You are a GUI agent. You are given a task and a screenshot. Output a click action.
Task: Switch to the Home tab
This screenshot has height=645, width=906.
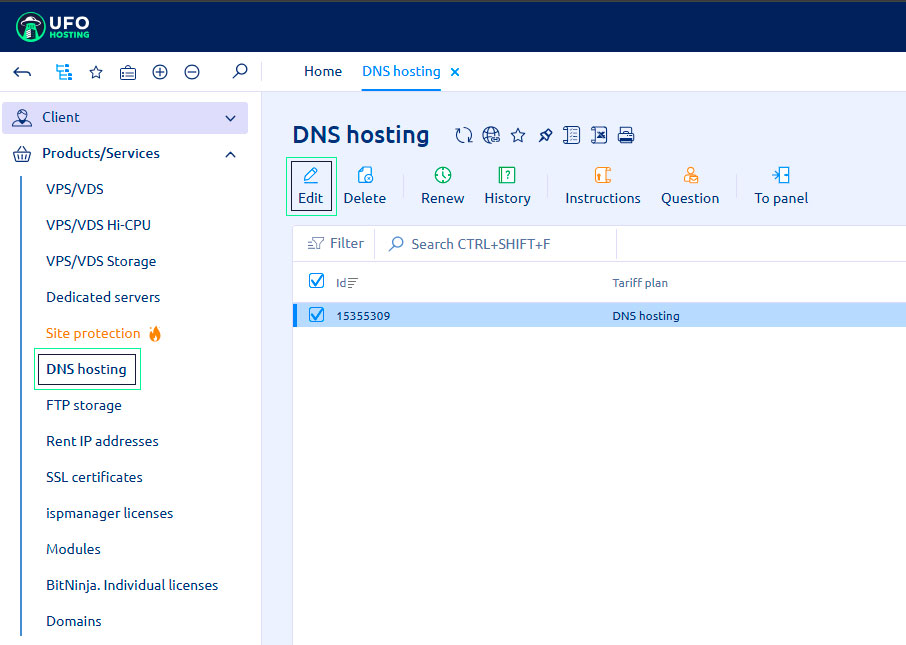(322, 71)
